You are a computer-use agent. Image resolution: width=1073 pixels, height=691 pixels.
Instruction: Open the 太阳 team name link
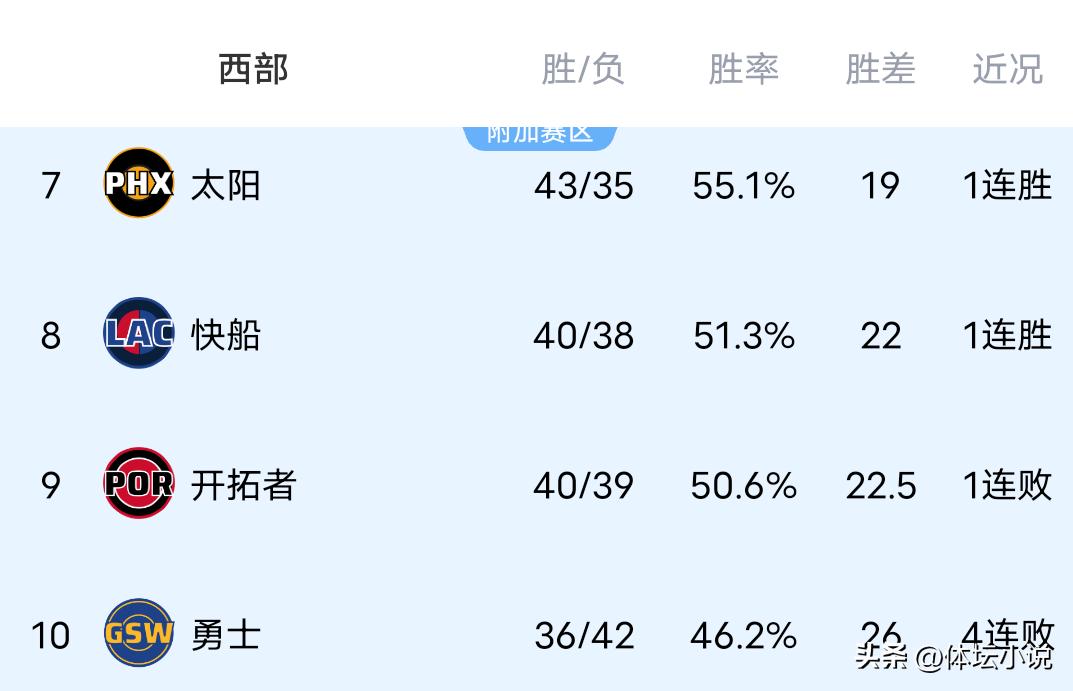[x=226, y=185]
